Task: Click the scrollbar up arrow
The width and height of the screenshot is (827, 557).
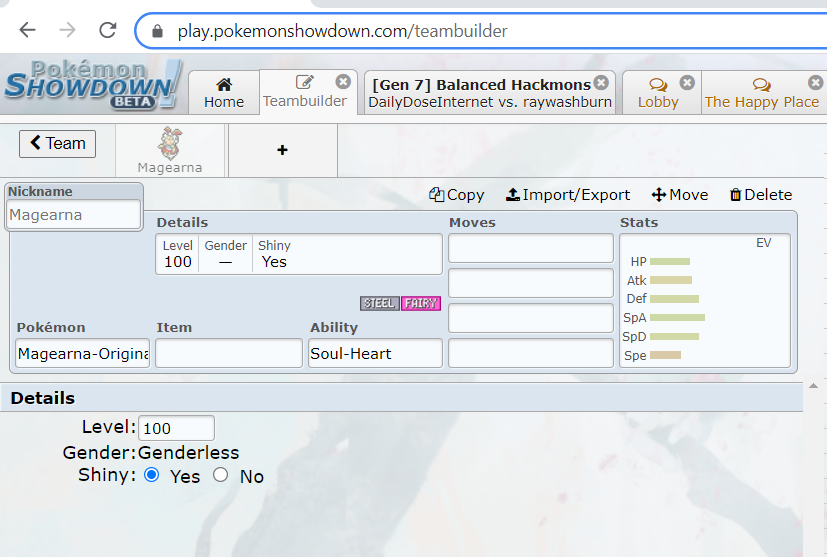Action: tap(814, 386)
